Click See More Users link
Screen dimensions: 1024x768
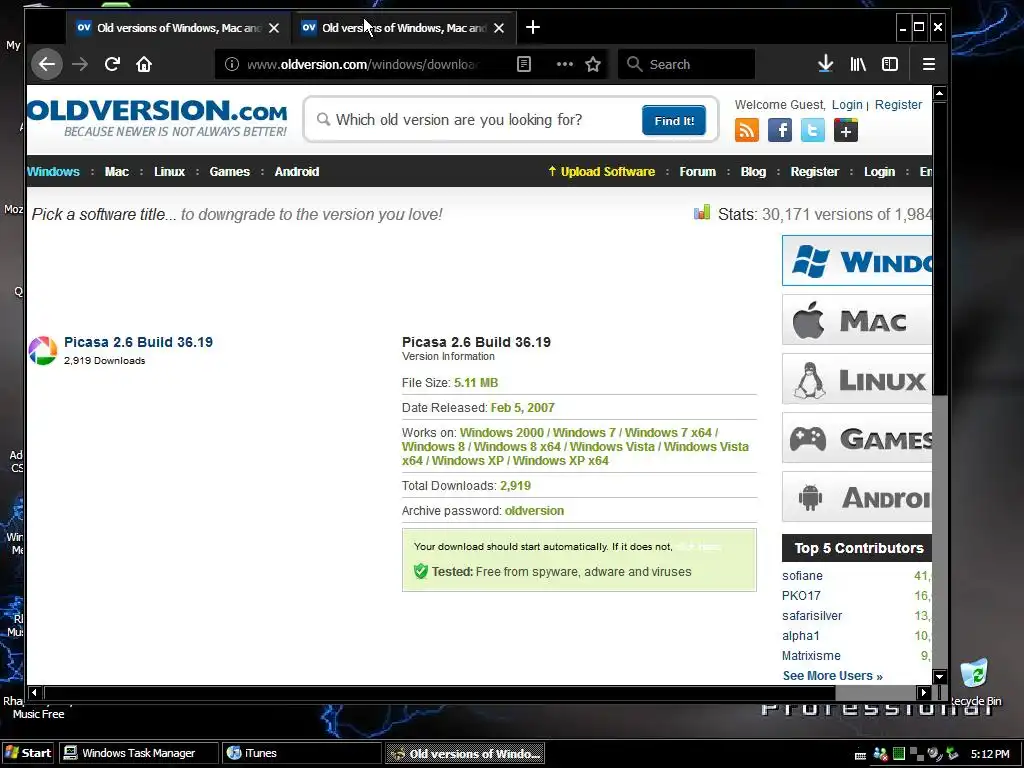click(x=833, y=676)
